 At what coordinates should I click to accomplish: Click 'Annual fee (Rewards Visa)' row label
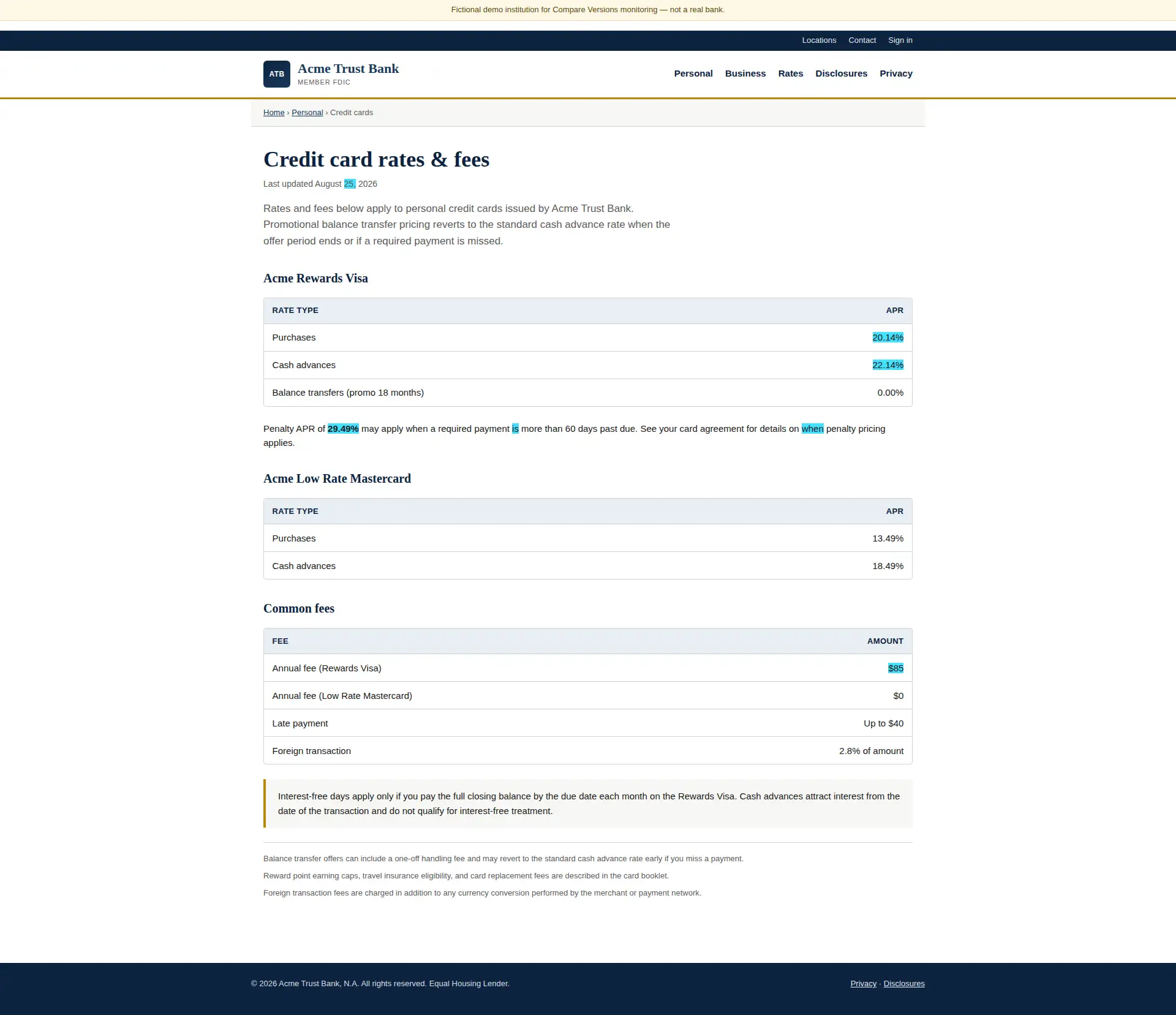(x=326, y=668)
